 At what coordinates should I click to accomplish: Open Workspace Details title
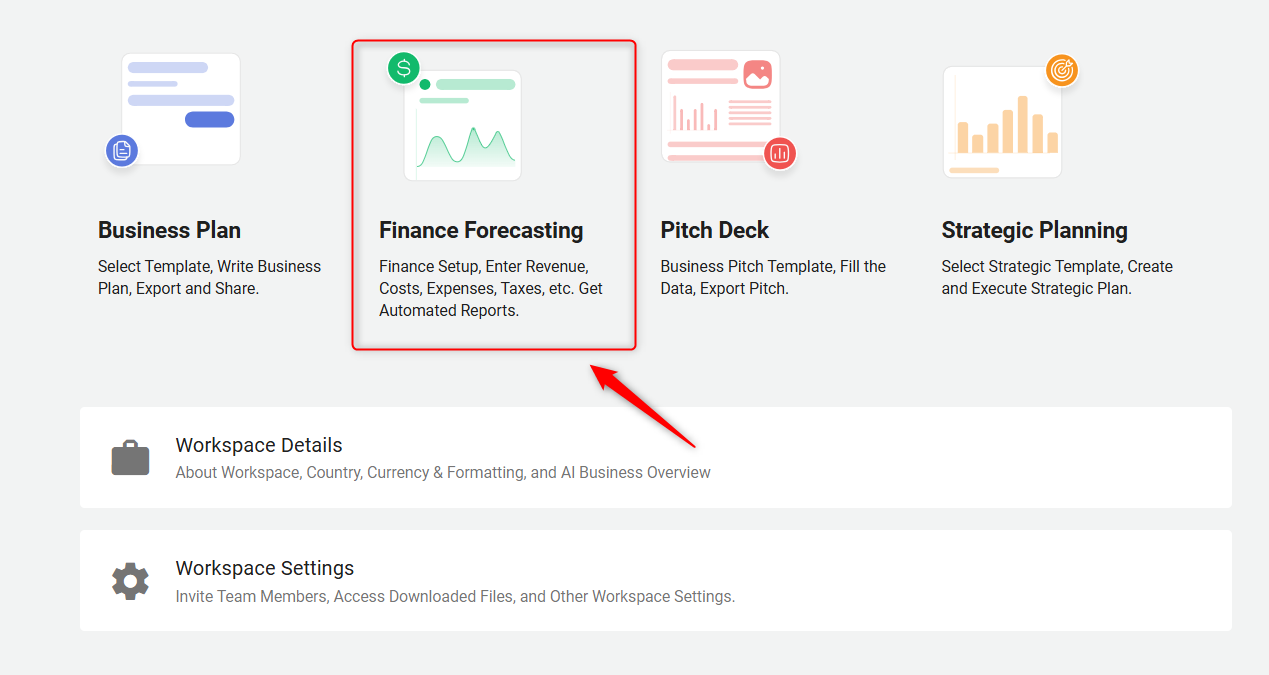(259, 445)
